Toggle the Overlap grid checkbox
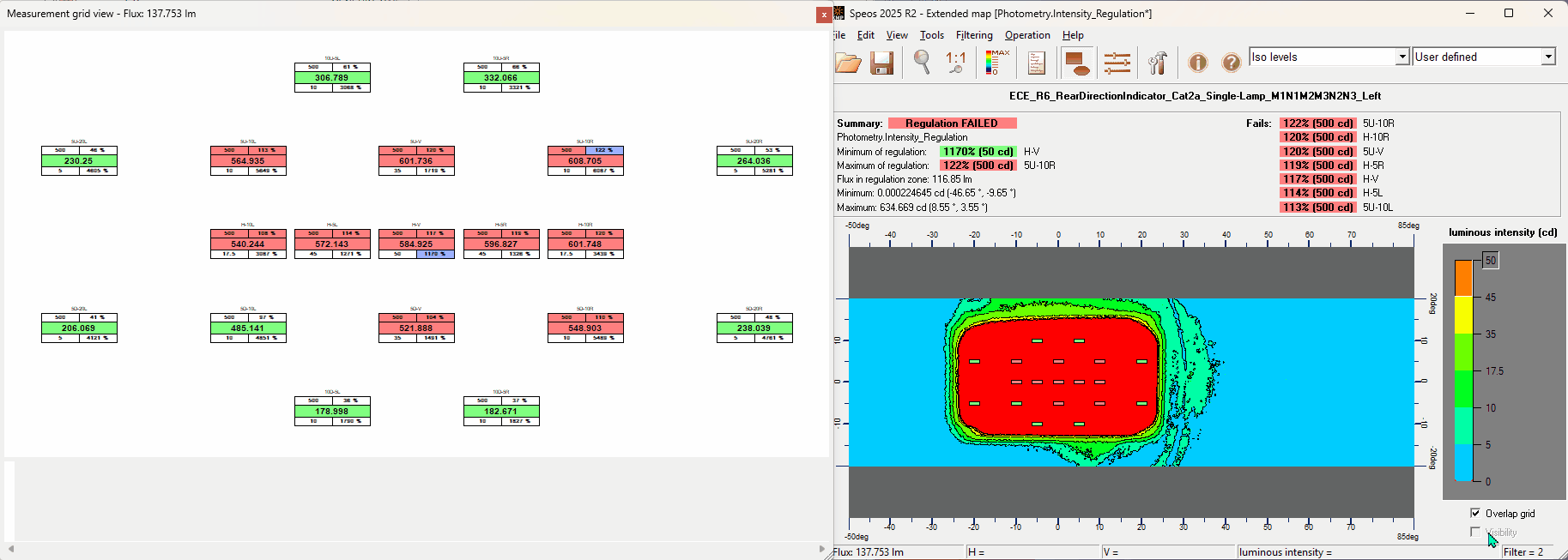The height and width of the screenshot is (560, 1568). [1475, 513]
